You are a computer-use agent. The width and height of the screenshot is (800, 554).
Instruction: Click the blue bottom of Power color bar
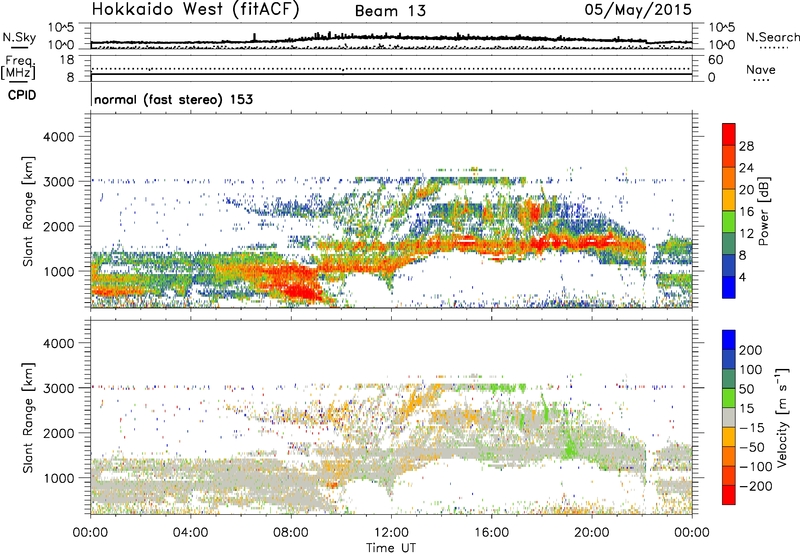click(729, 287)
